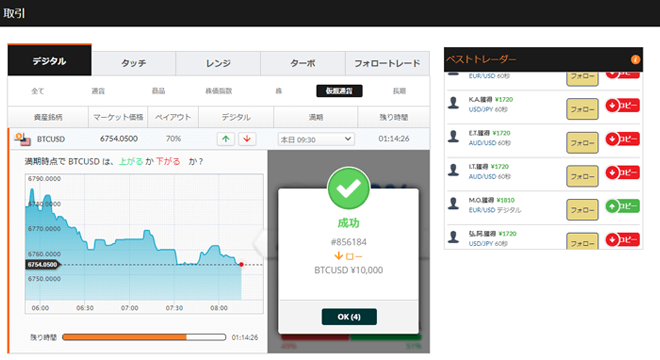Click BTCUSD ¥10,000 in the dialog
This screenshot has width=660, height=360.
[349, 270]
